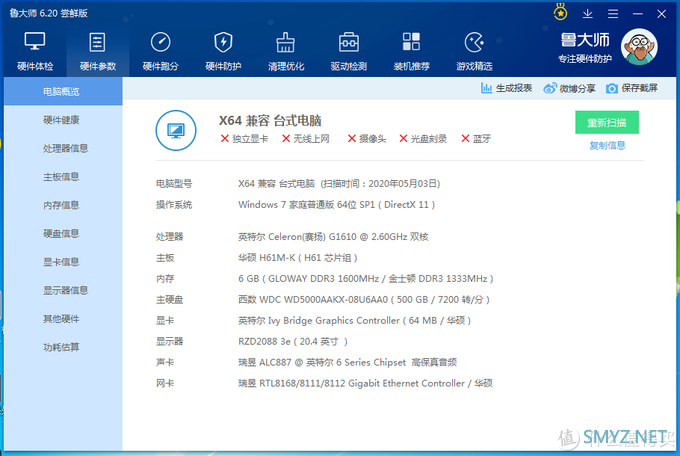This screenshot has width=680, height=456.
Task: Select 主板信息 in sidebar
Action: point(63,177)
